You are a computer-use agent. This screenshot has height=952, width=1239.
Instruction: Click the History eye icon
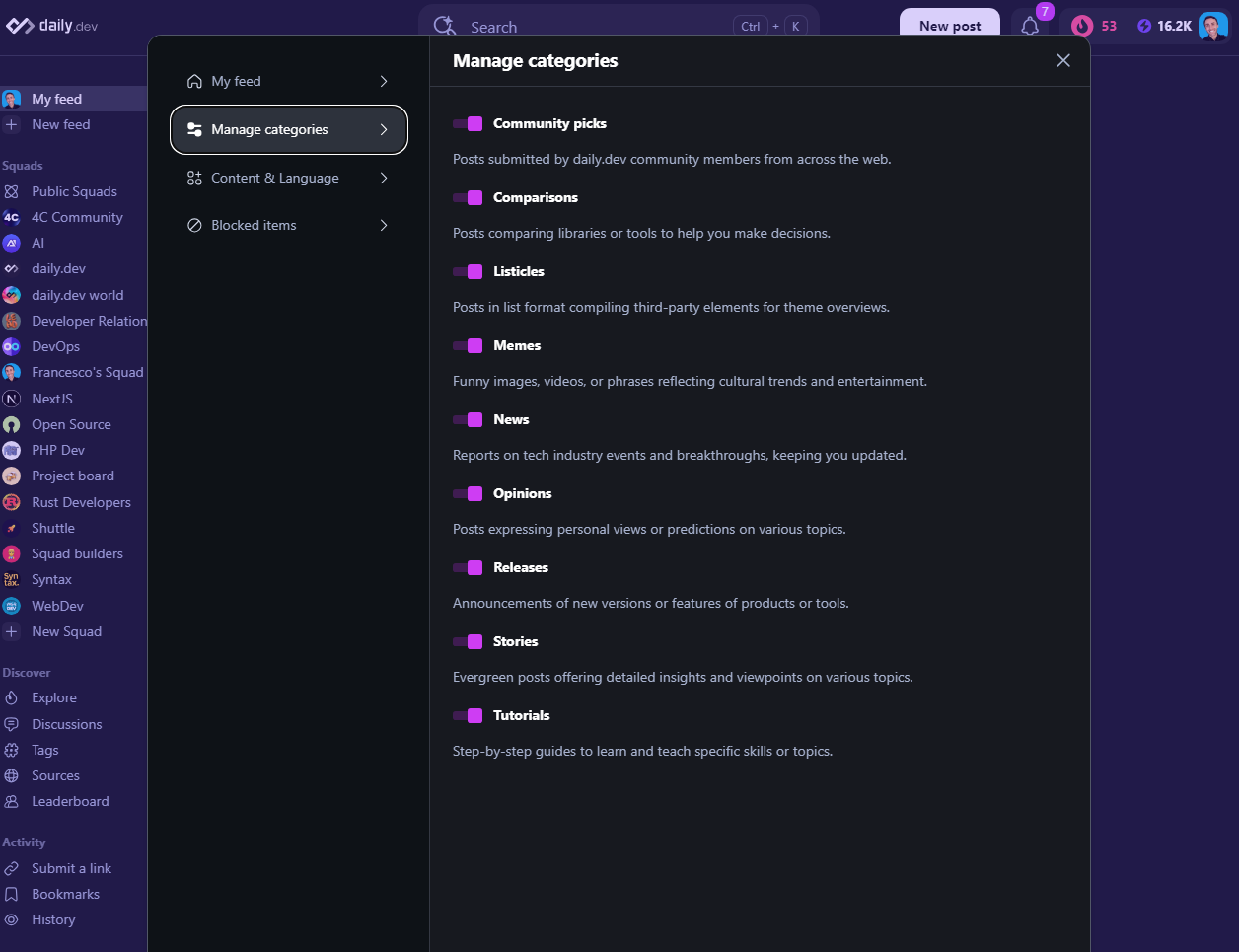tap(12, 919)
